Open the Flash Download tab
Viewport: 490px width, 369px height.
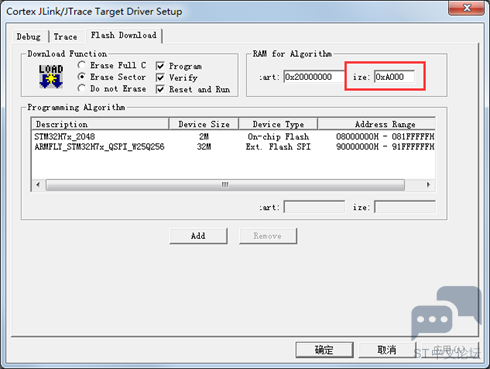point(124,35)
